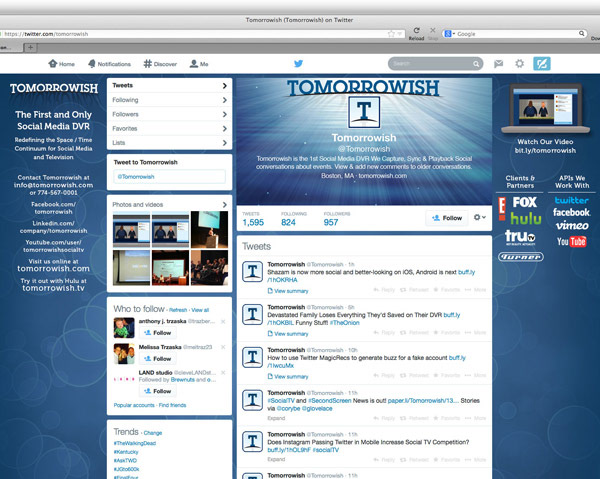Viewport: 600px width, 479px height.
Task: Click avatar of Shazam tweet
Action: click(x=253, y=271)
